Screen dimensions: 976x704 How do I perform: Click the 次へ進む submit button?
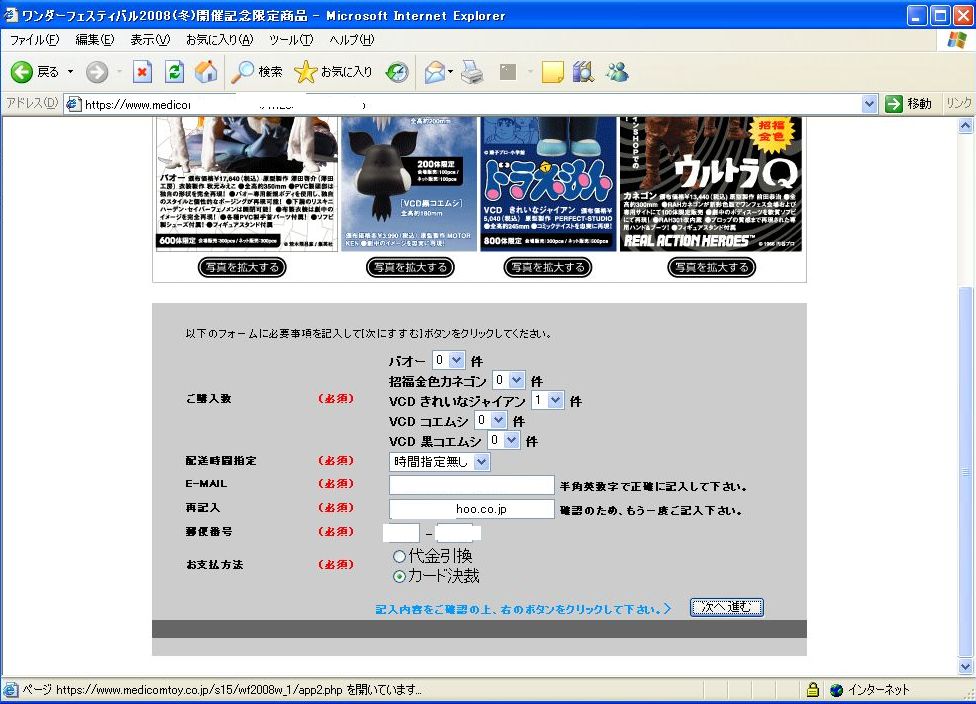click(x=726, y=607)
